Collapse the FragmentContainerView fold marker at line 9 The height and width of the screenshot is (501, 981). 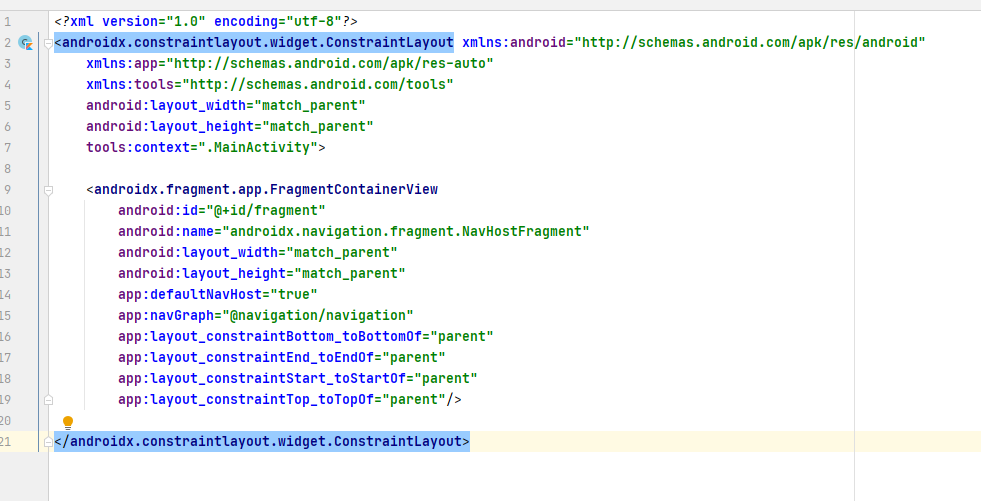click(x=48, y=190)
